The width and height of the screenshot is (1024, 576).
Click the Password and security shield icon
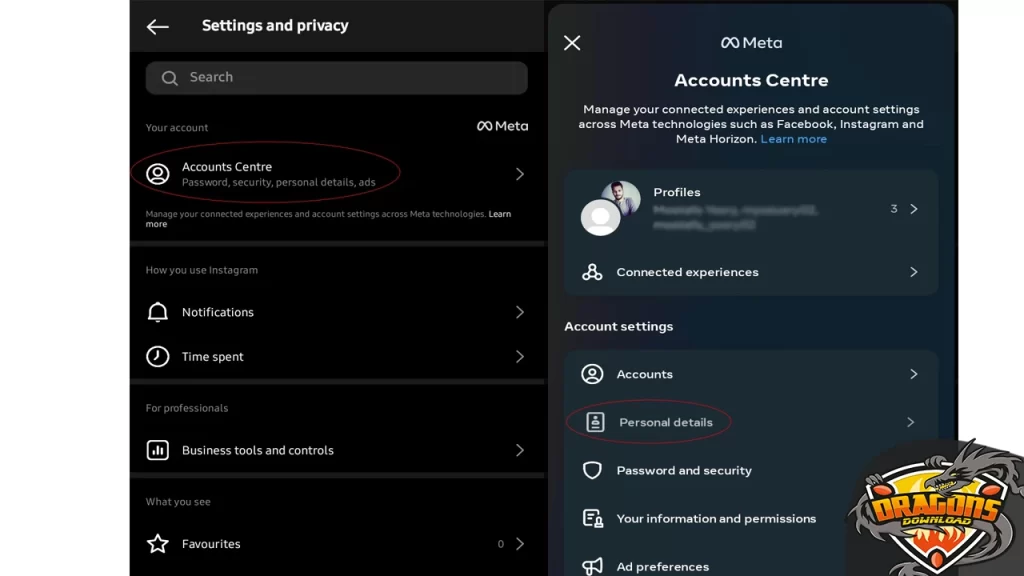592,470
